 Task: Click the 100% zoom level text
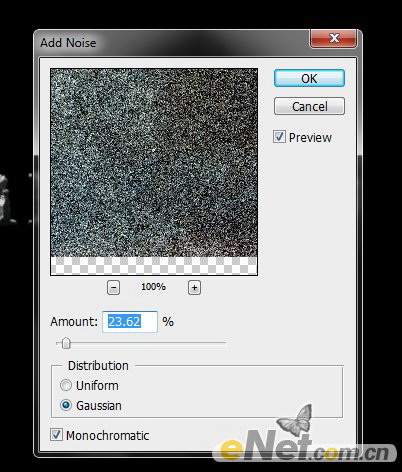click(153, 287)
